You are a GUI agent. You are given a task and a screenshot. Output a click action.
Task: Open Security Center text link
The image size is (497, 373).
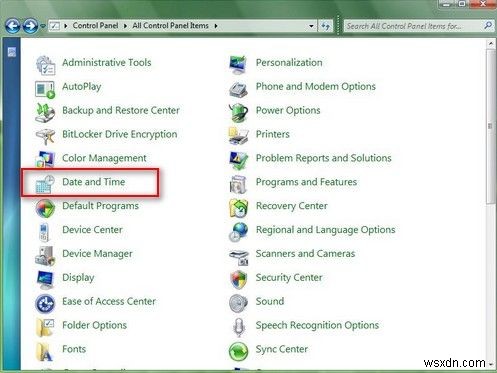(289, 278)
